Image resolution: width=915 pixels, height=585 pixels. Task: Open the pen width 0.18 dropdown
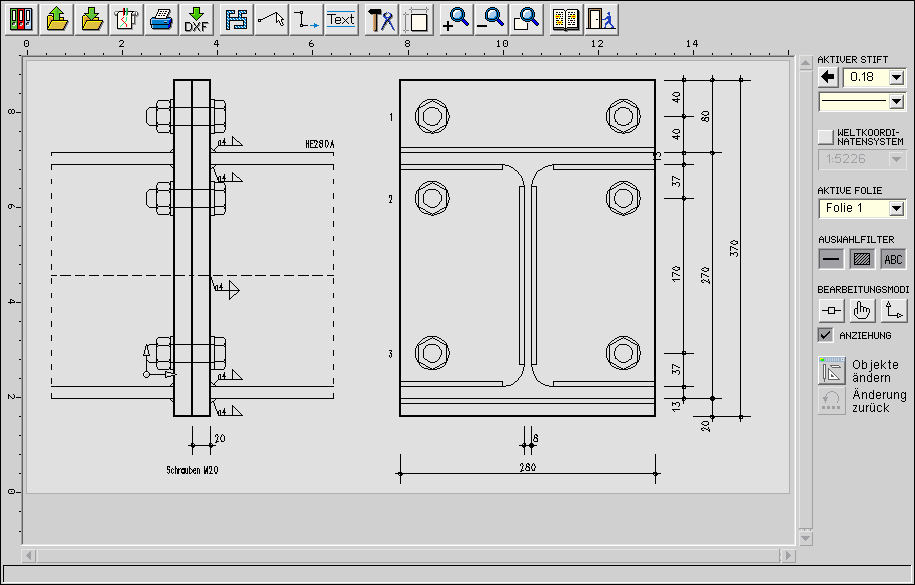coord(896,77)
